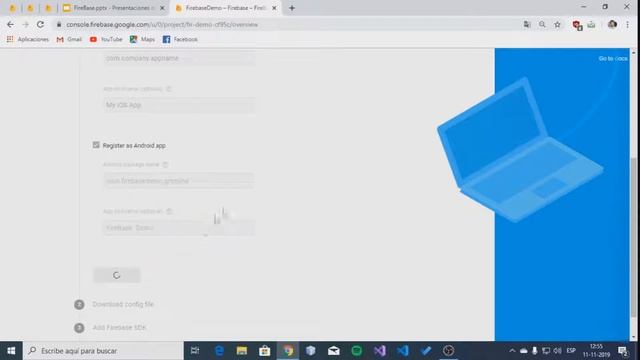This screenshot has height=360, width=640.
Task: Open the Windows notification center
Action: (x=623, y=351)
